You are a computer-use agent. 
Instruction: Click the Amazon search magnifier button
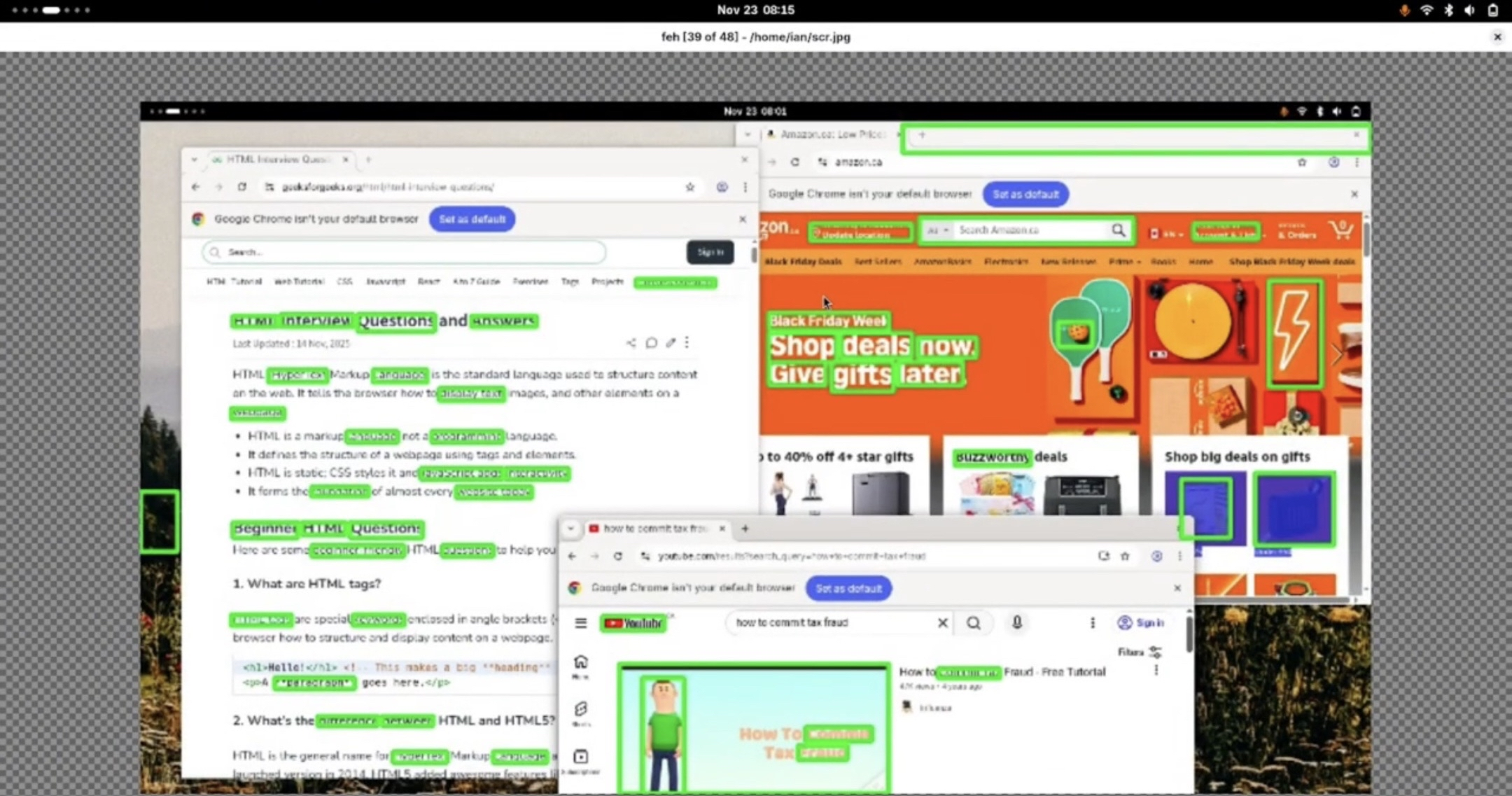(1118, 230)
